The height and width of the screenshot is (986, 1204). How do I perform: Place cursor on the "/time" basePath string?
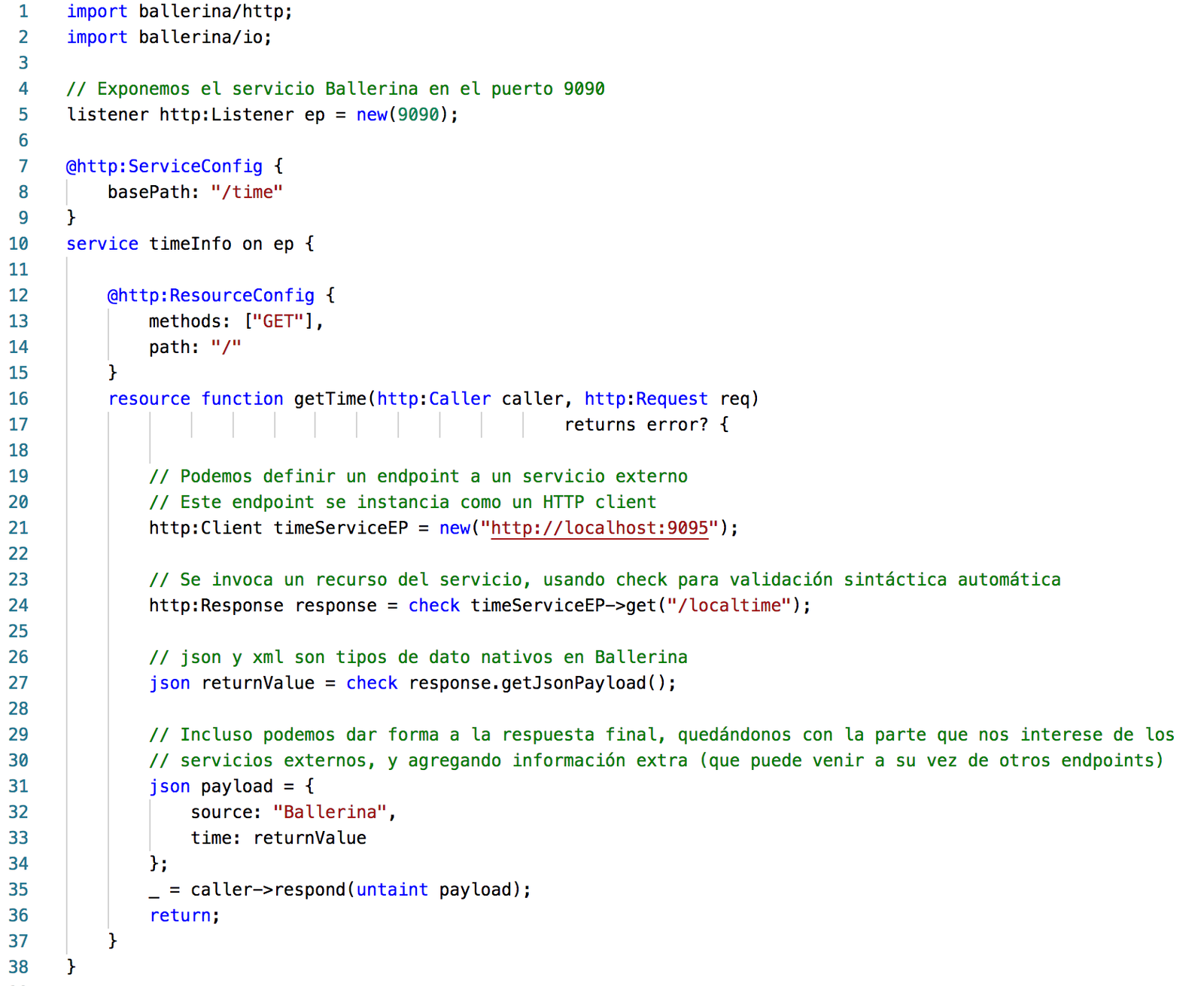pyautogui.click(x=247, y=192)
